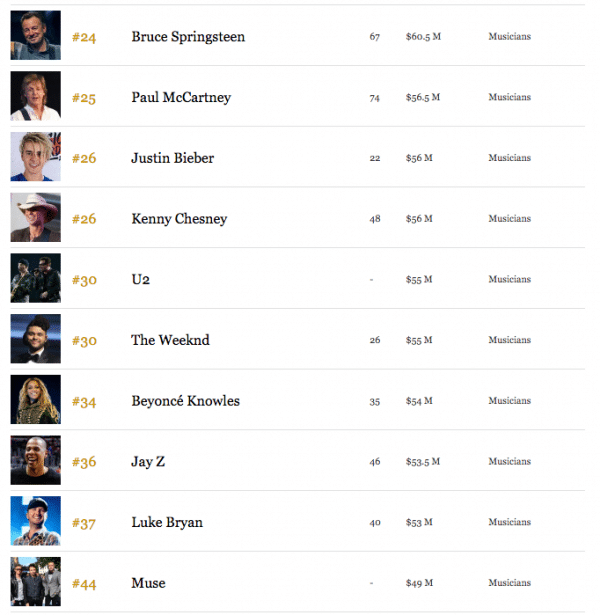Image resolution: width=600 pixels, height=615 pixels.
Task: Click the Muse name link
Action: [148, 583]
